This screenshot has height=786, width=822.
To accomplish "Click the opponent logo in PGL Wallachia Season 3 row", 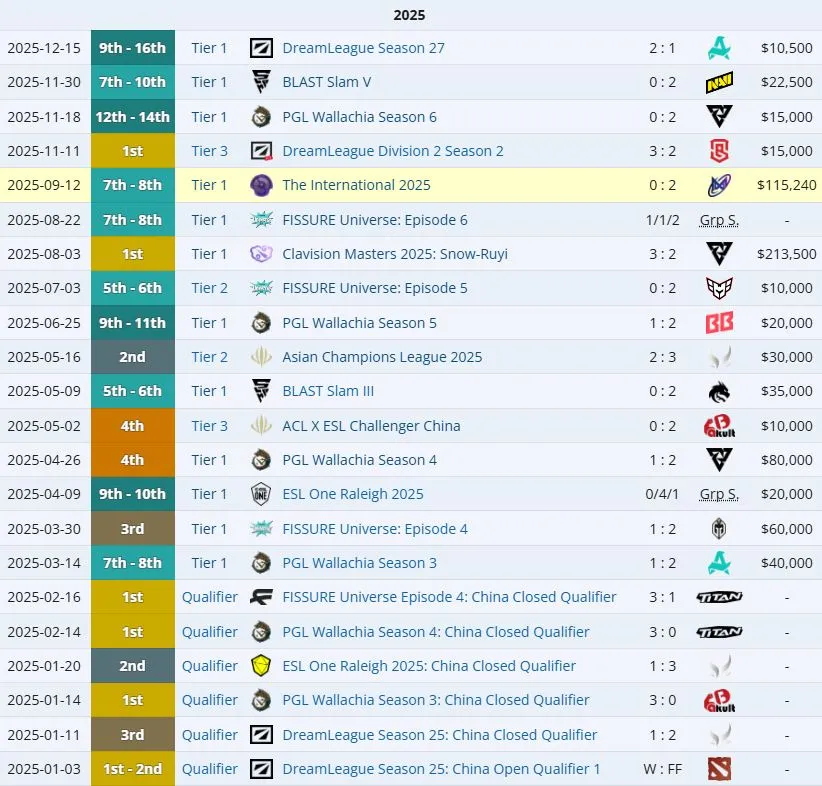I will (719, 563).
